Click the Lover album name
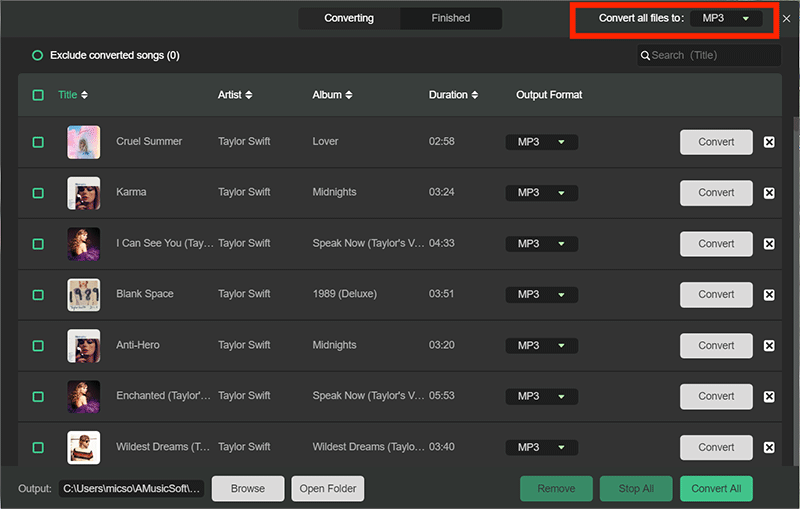 pos(326,141)
